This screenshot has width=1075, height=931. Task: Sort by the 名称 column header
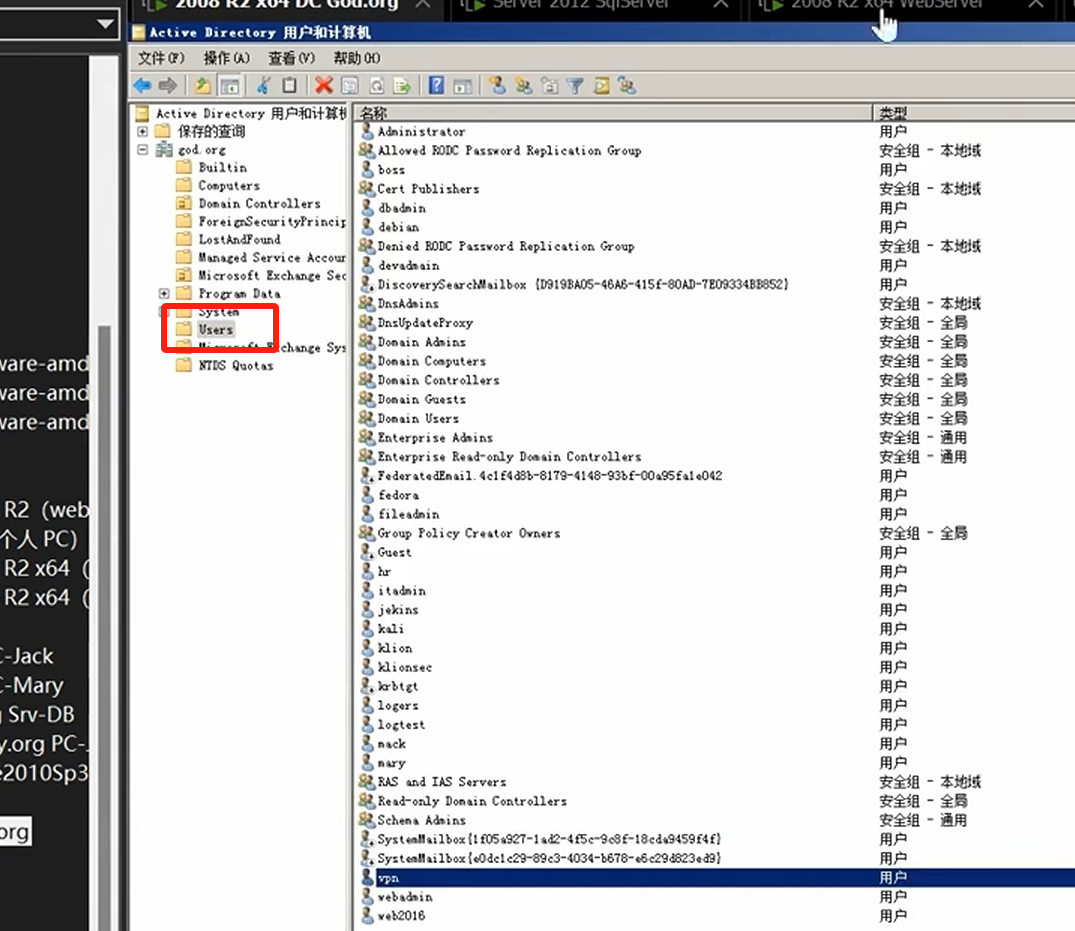pyautogui.click(x=614, y=113)
